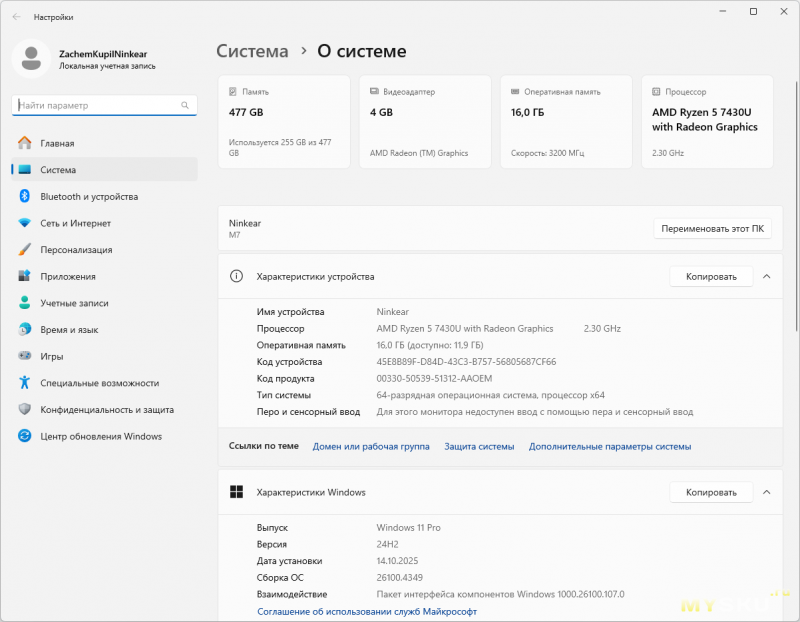This screenshot has width=800, height=622.
Task: Click the search magnifier icon
Action: click(185, 105)
